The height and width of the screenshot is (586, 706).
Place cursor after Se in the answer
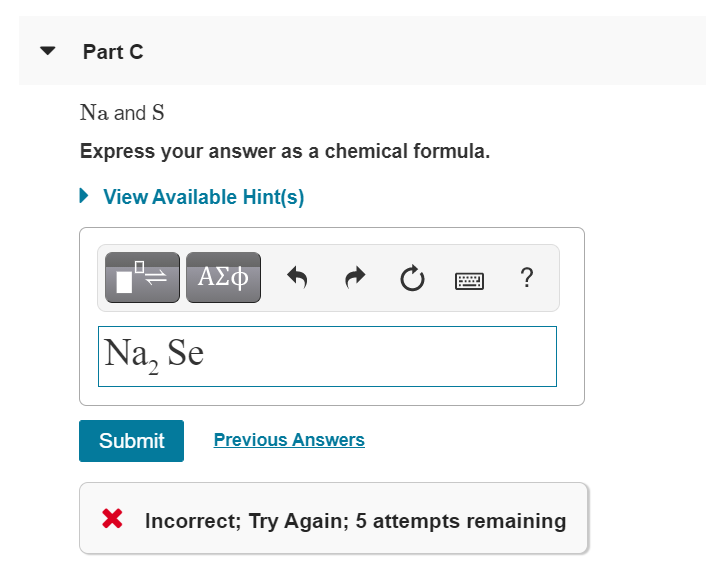pyautogui.click(x=205, y=353)
